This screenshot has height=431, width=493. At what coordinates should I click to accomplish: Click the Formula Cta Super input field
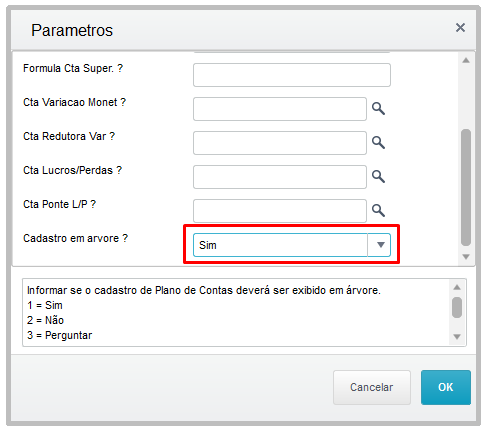[x=292, y=75]
